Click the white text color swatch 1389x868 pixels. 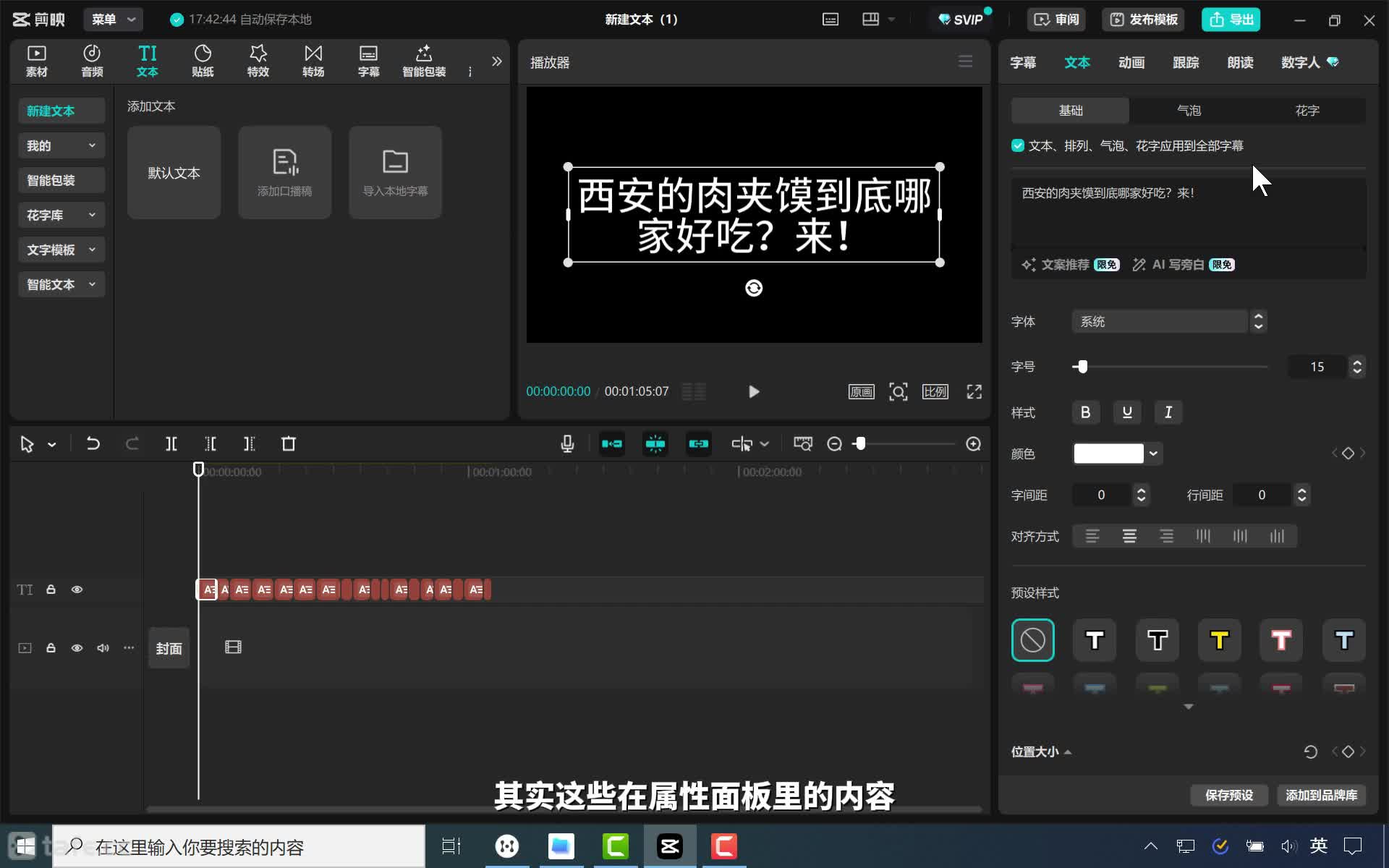tap(1108, 454)
